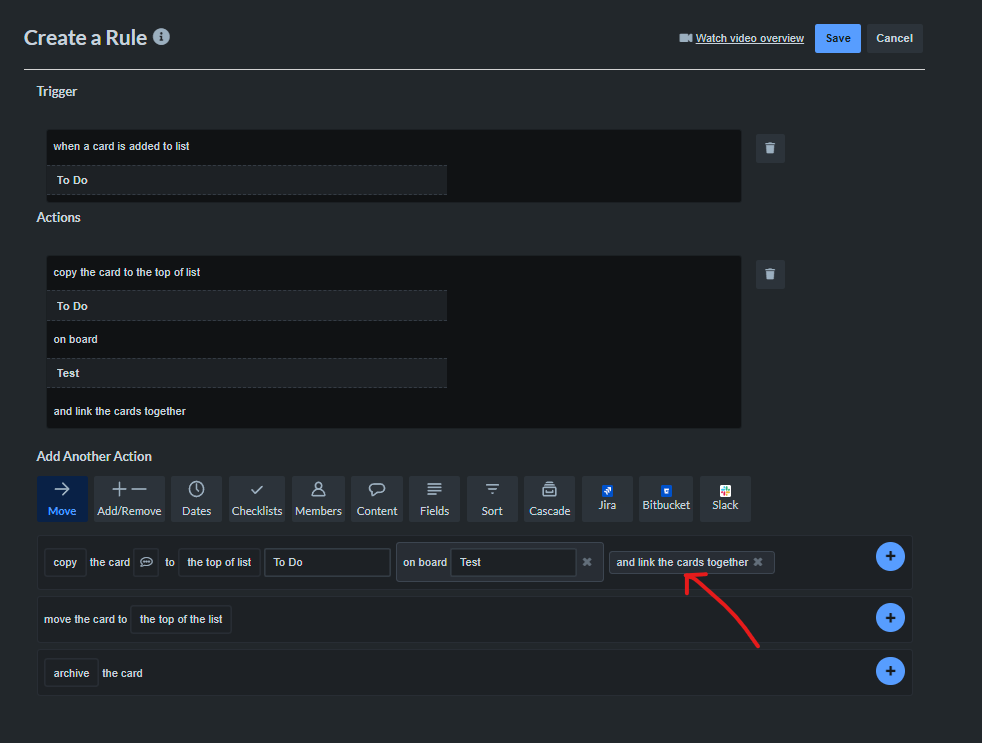Click the comment bubble icon beside the card
Image resolution: width=982 pixels, height=743 pixels.
tap(146, 562)
